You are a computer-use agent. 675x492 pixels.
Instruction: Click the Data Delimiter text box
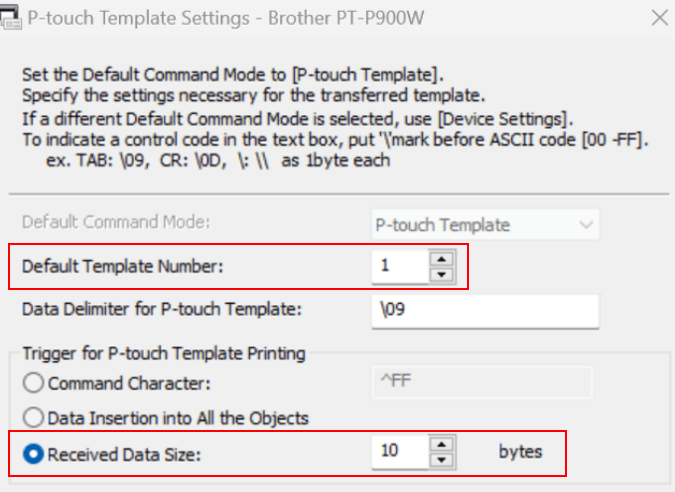[483, 310]
